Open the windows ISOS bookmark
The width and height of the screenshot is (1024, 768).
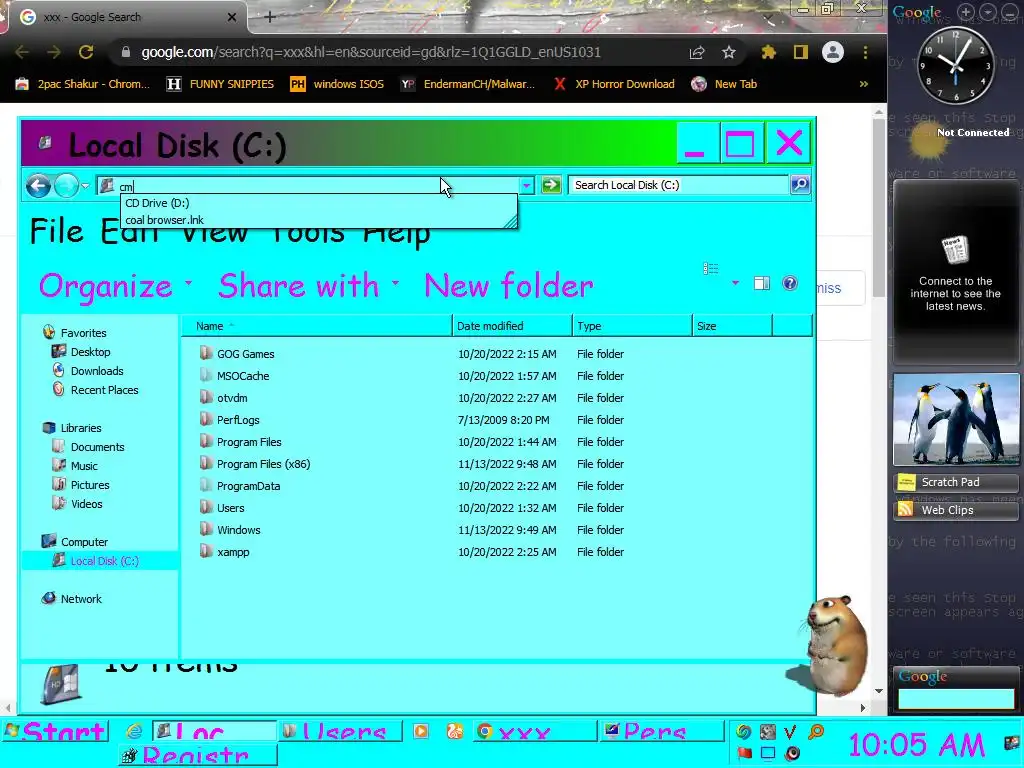[338, 84]
